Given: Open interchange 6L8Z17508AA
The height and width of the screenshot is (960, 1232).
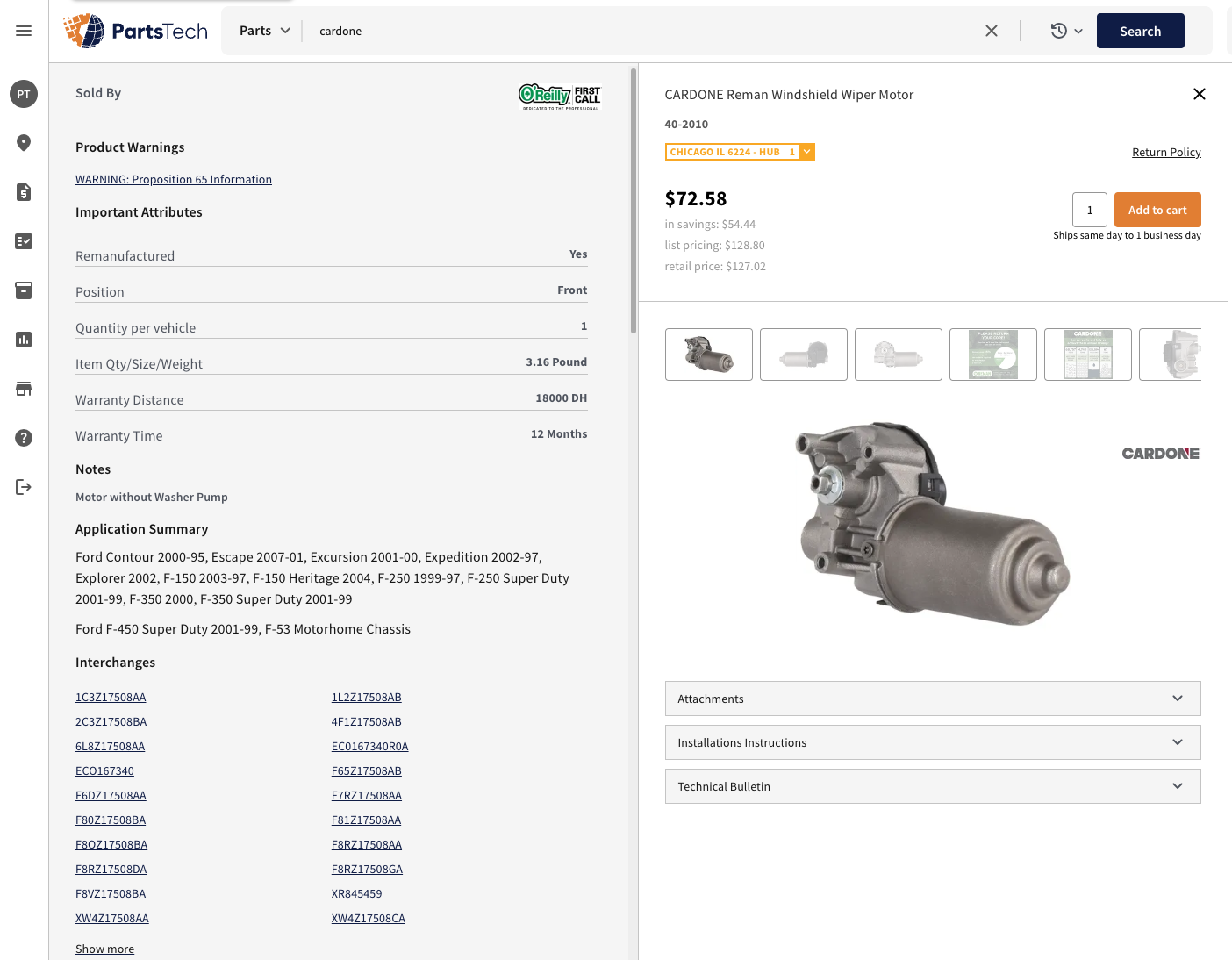Looking at the screenshot, I should 111,746.
